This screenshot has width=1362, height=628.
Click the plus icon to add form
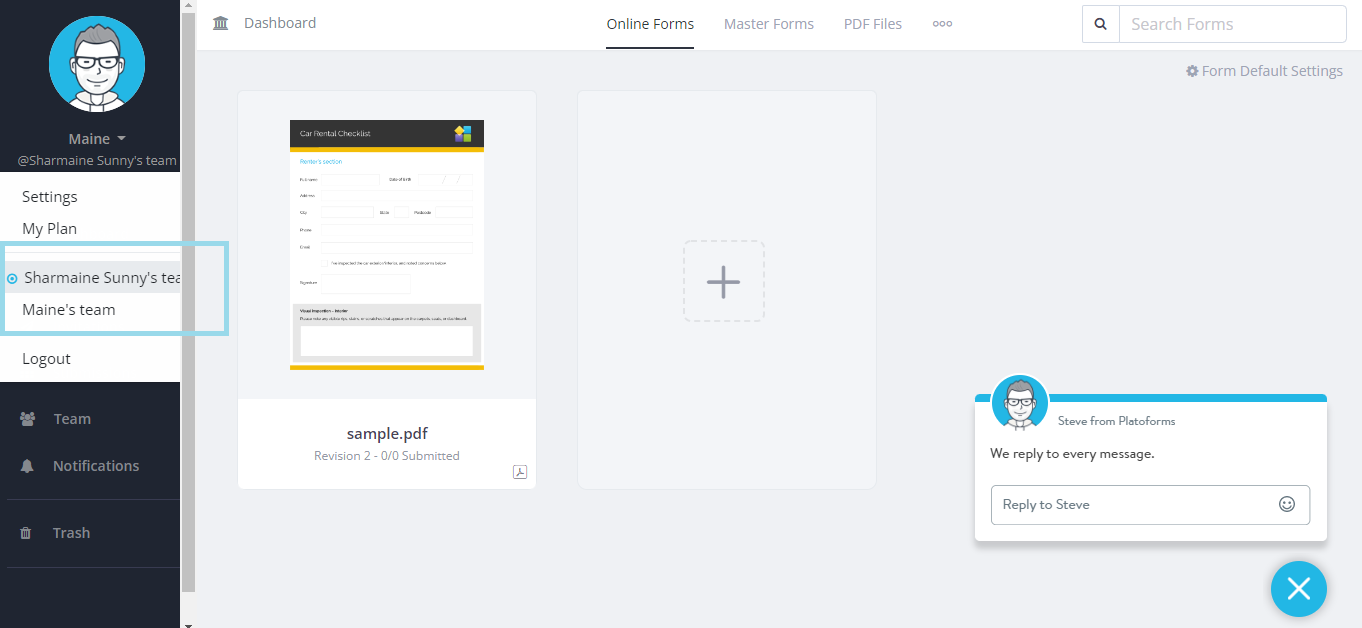[x=723, y=282]
